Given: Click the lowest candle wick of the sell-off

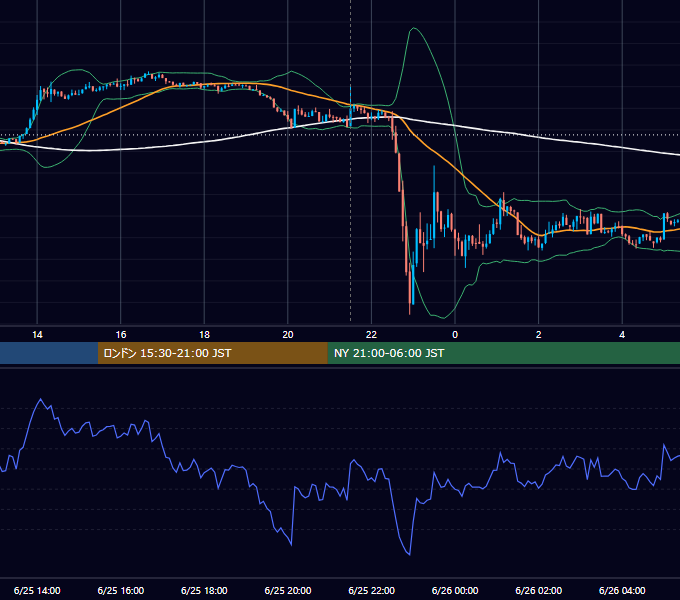Looking at the screenshot, I should [409, 310].
